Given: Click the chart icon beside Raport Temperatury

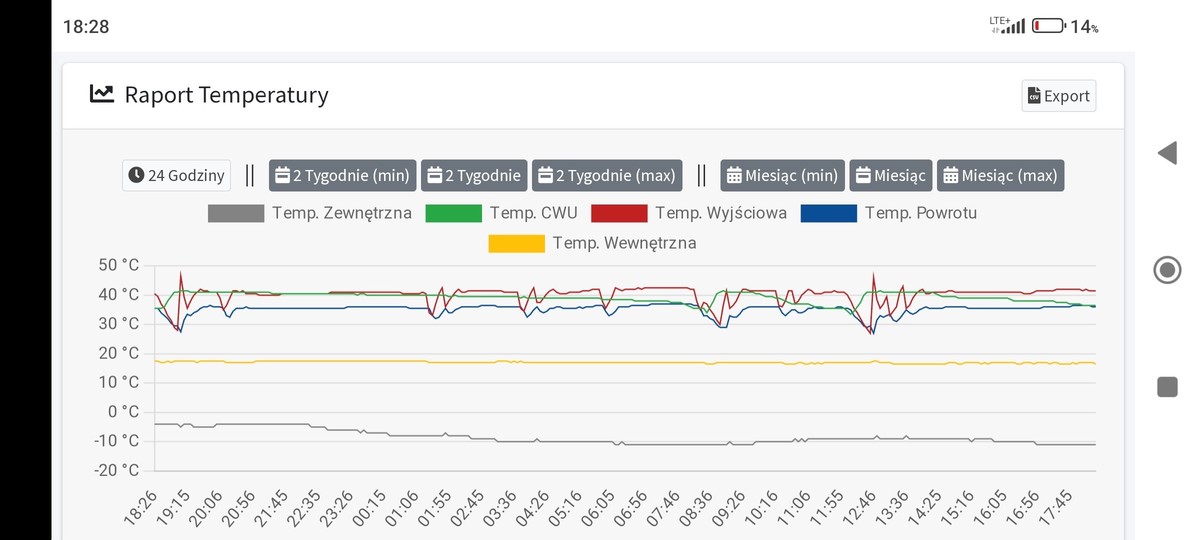Looking at the screenshot, I should point(101,94).
